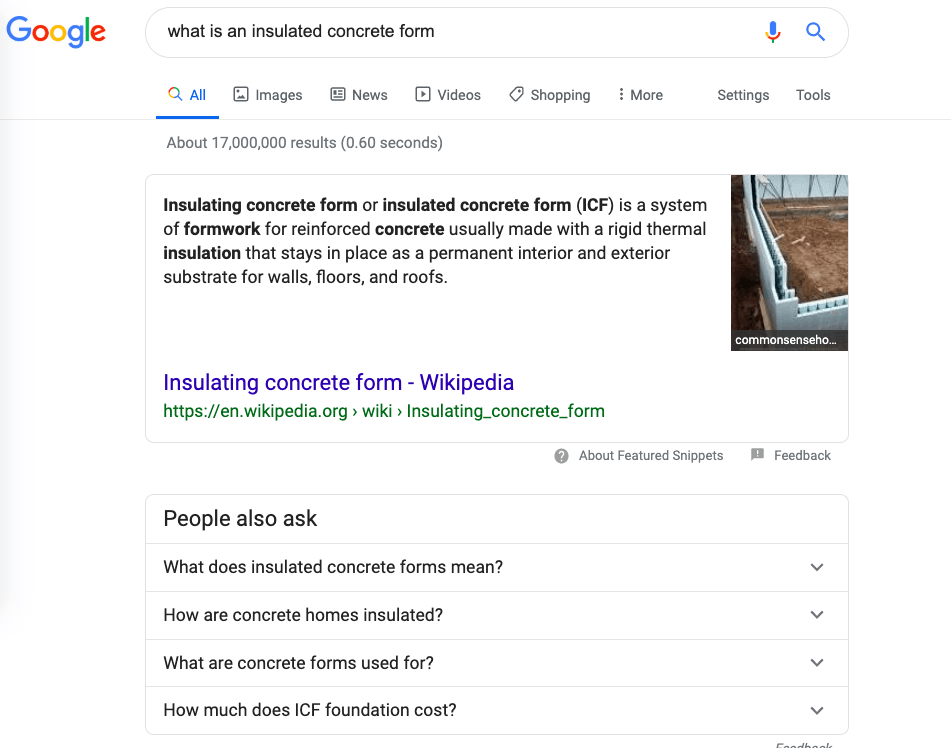This screenshot has width=951, height=748.
Task: Expand 'What are concrete forms used for?'
Action: pyautogui.click(x=496, y=663)
